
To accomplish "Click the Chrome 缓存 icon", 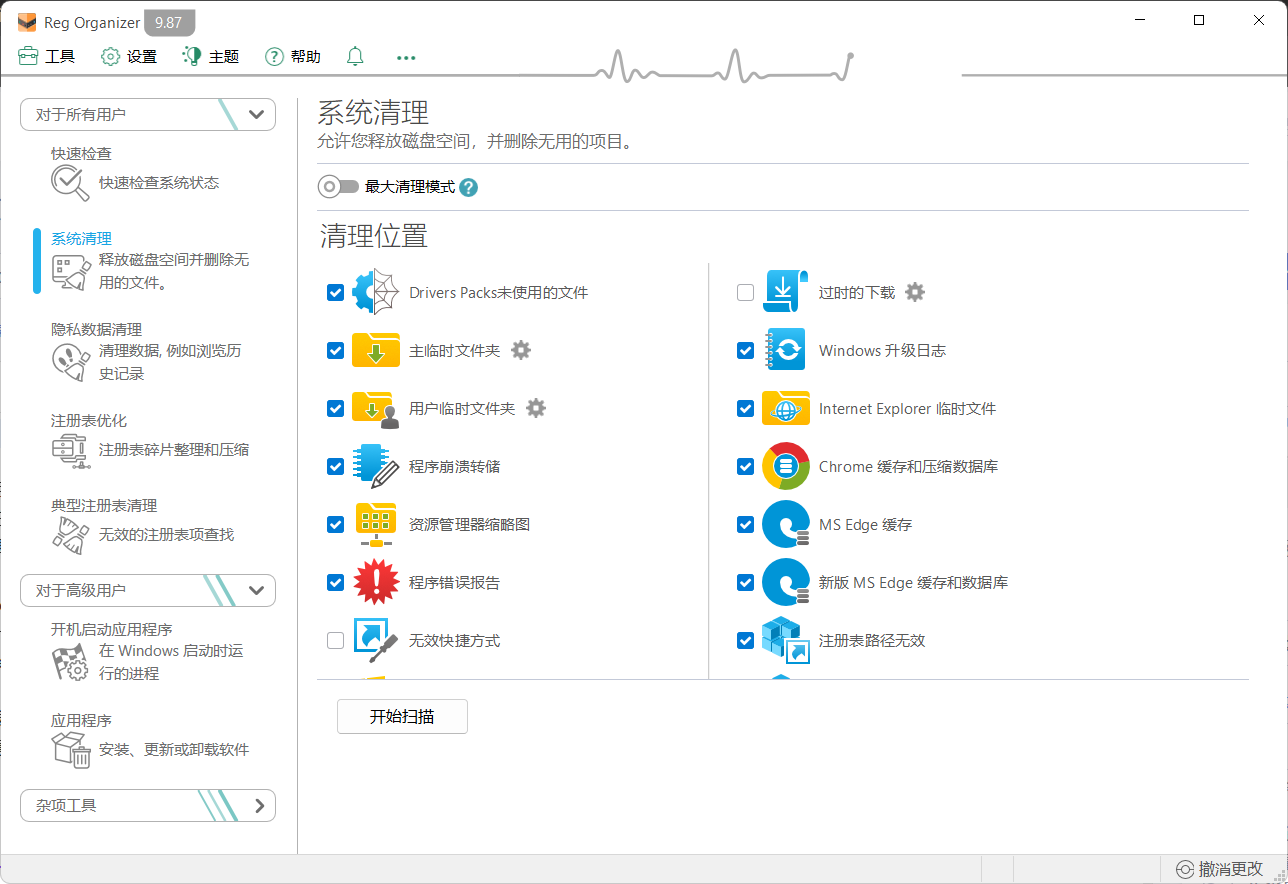I will (785, 466).
